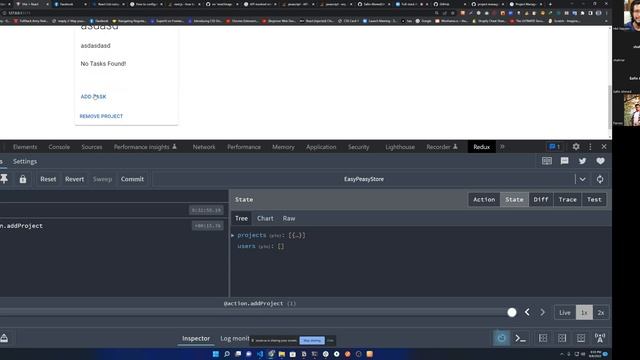Show state as Tree view
Screen dimensions: 640x360
pos(241,218)
